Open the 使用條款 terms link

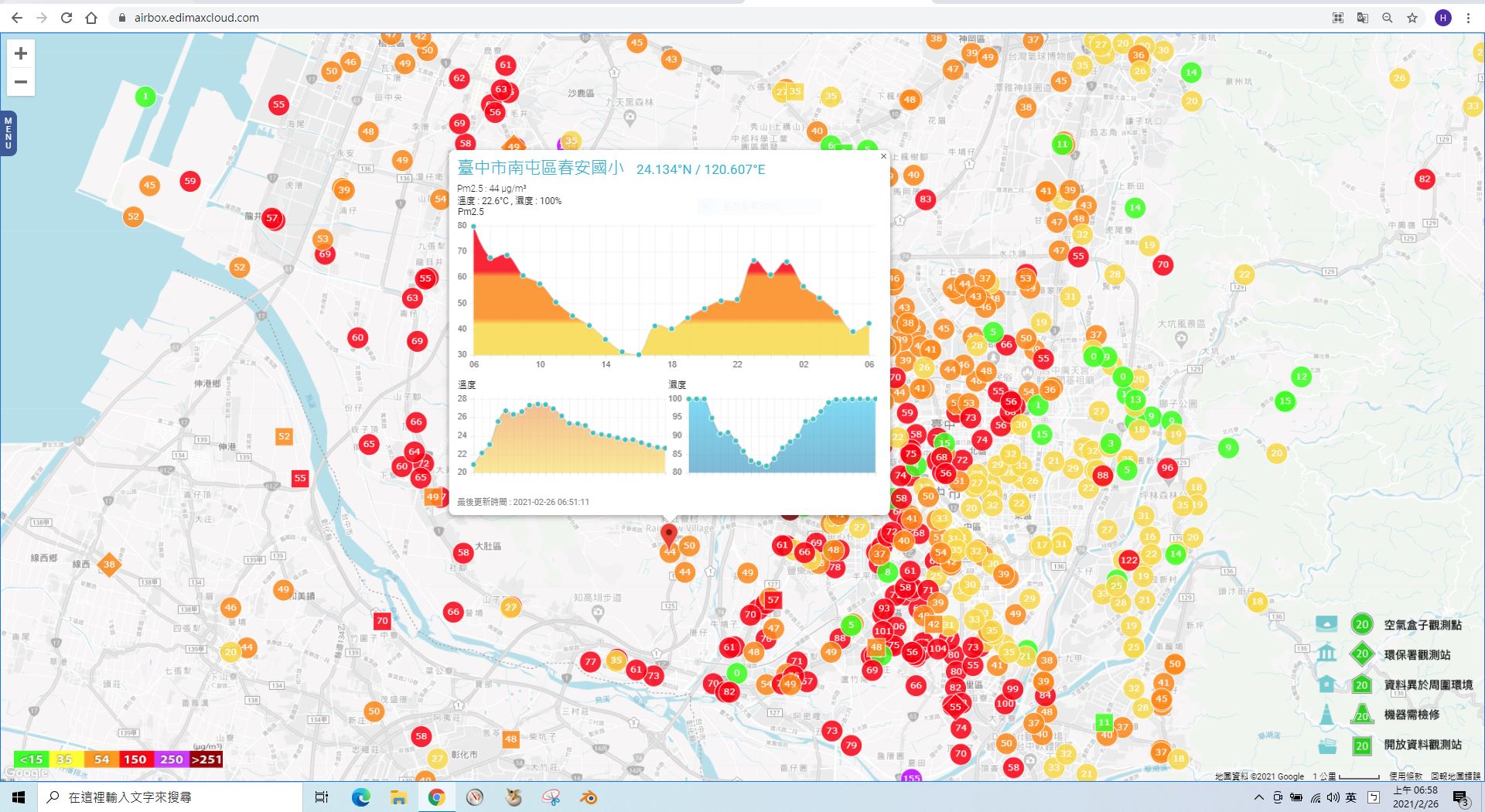[x=1405, y=776]
